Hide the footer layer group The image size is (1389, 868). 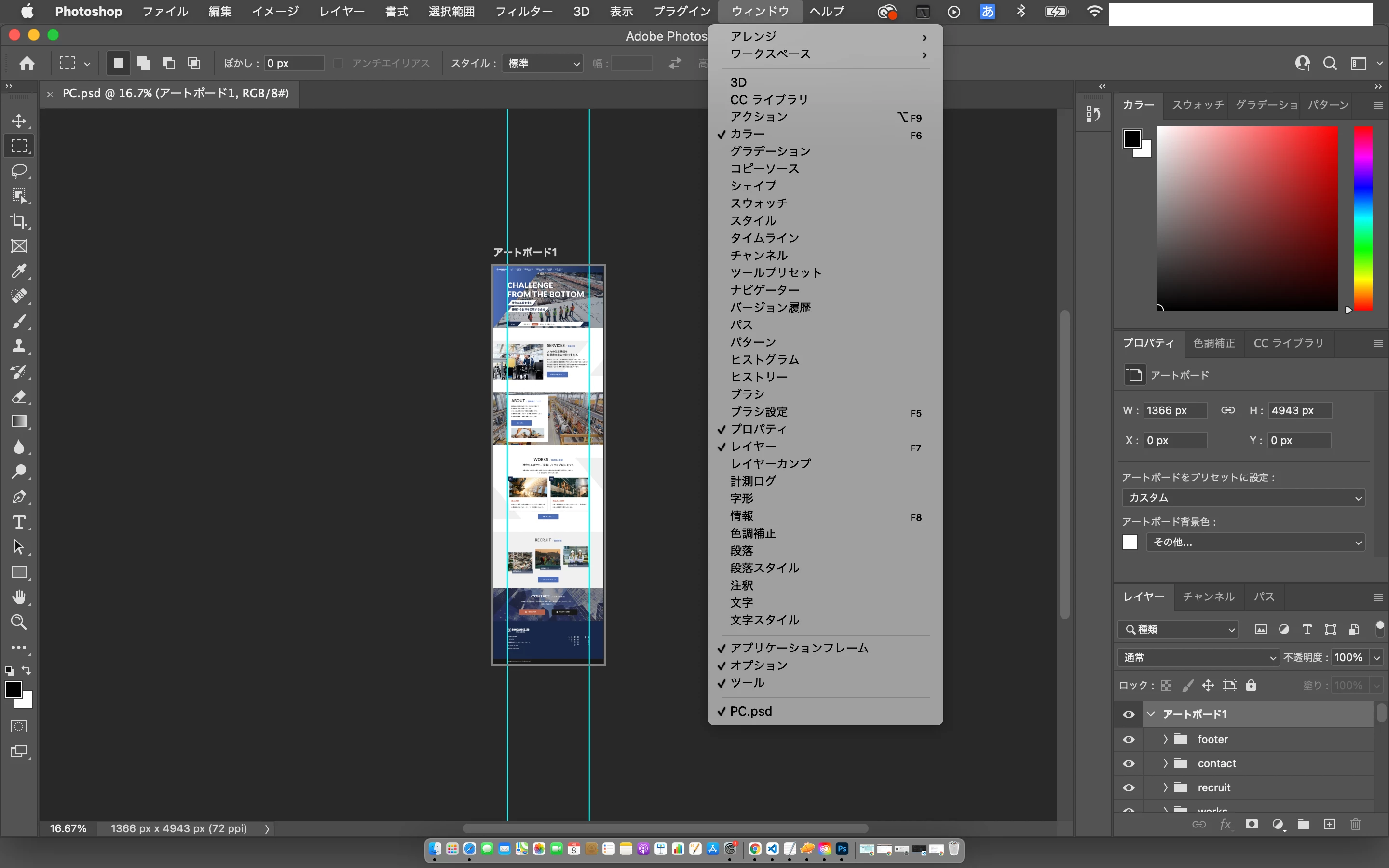(1129, 739)
